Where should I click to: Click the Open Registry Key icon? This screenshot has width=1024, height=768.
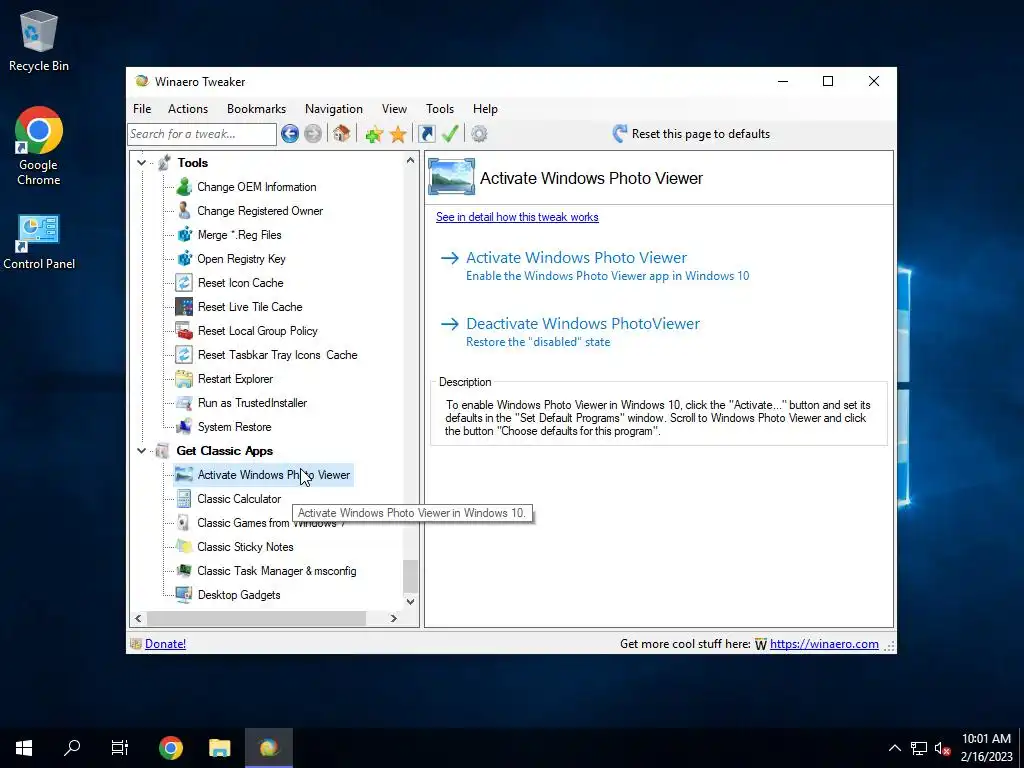click(184, 259)
